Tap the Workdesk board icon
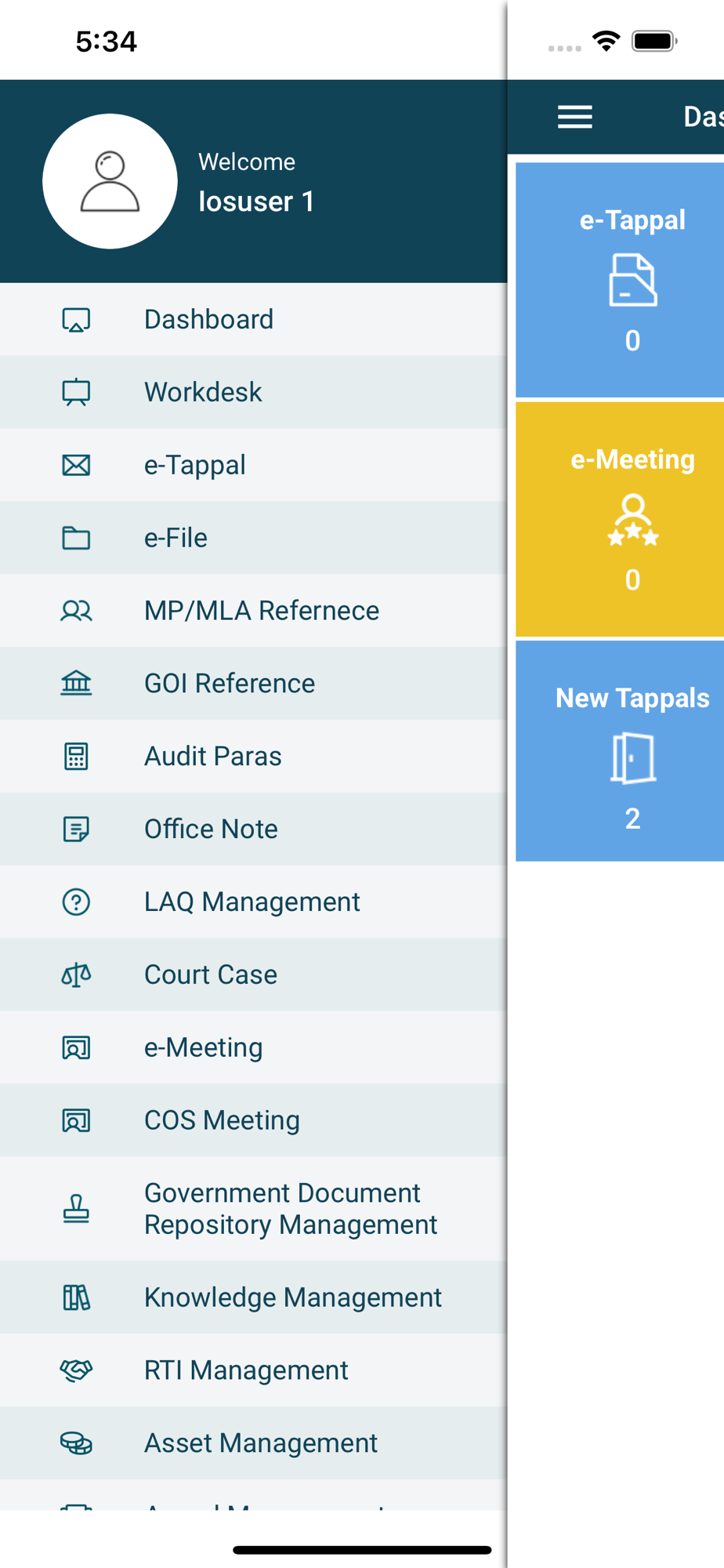Image resolution: width=724 pixels, height=1568 pixels. point(76,392)
